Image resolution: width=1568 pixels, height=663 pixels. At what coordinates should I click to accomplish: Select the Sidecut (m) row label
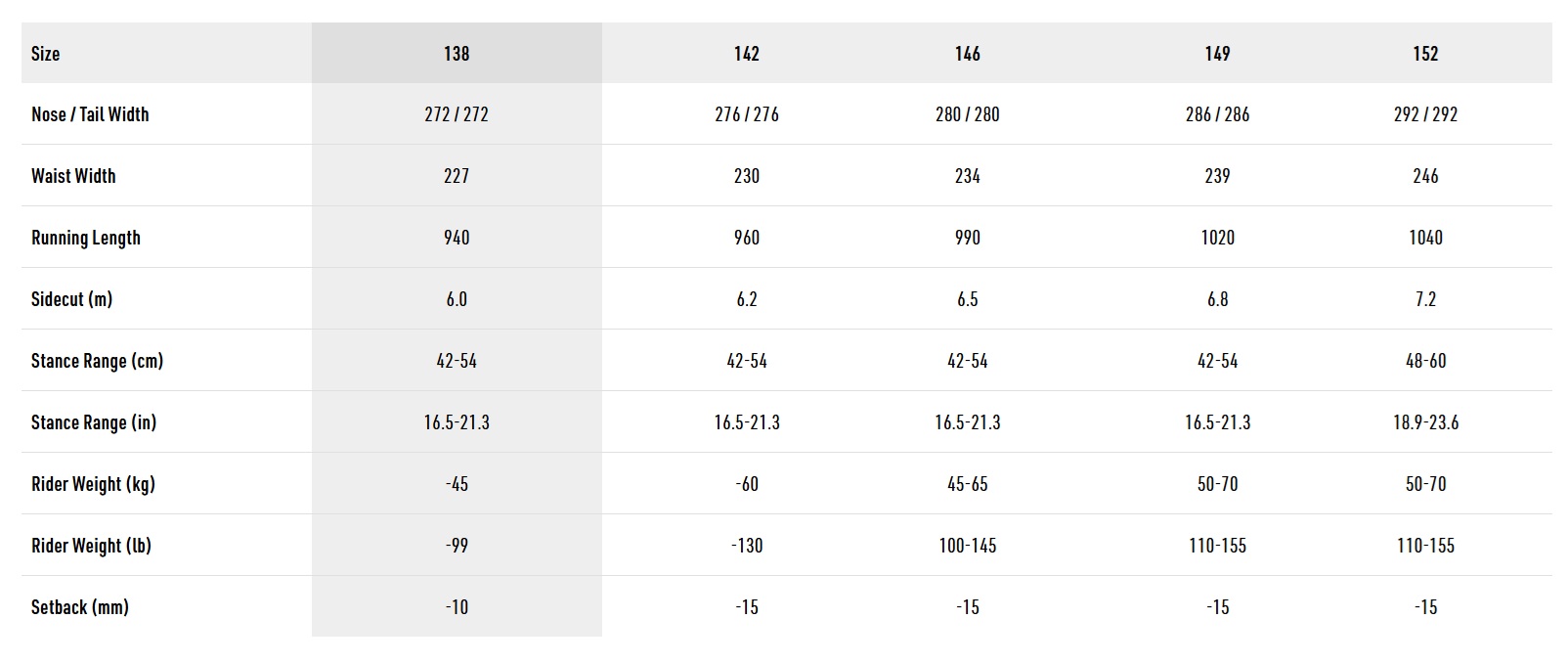(71, 299)
